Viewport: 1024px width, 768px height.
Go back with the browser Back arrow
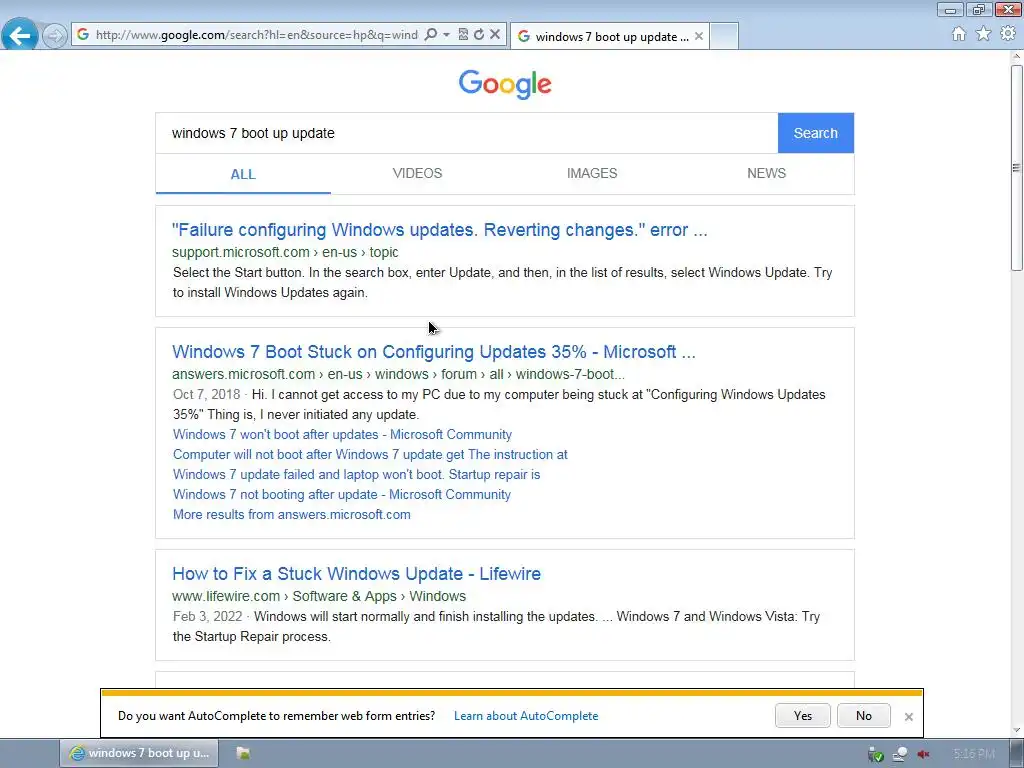[x=20, y=35]
